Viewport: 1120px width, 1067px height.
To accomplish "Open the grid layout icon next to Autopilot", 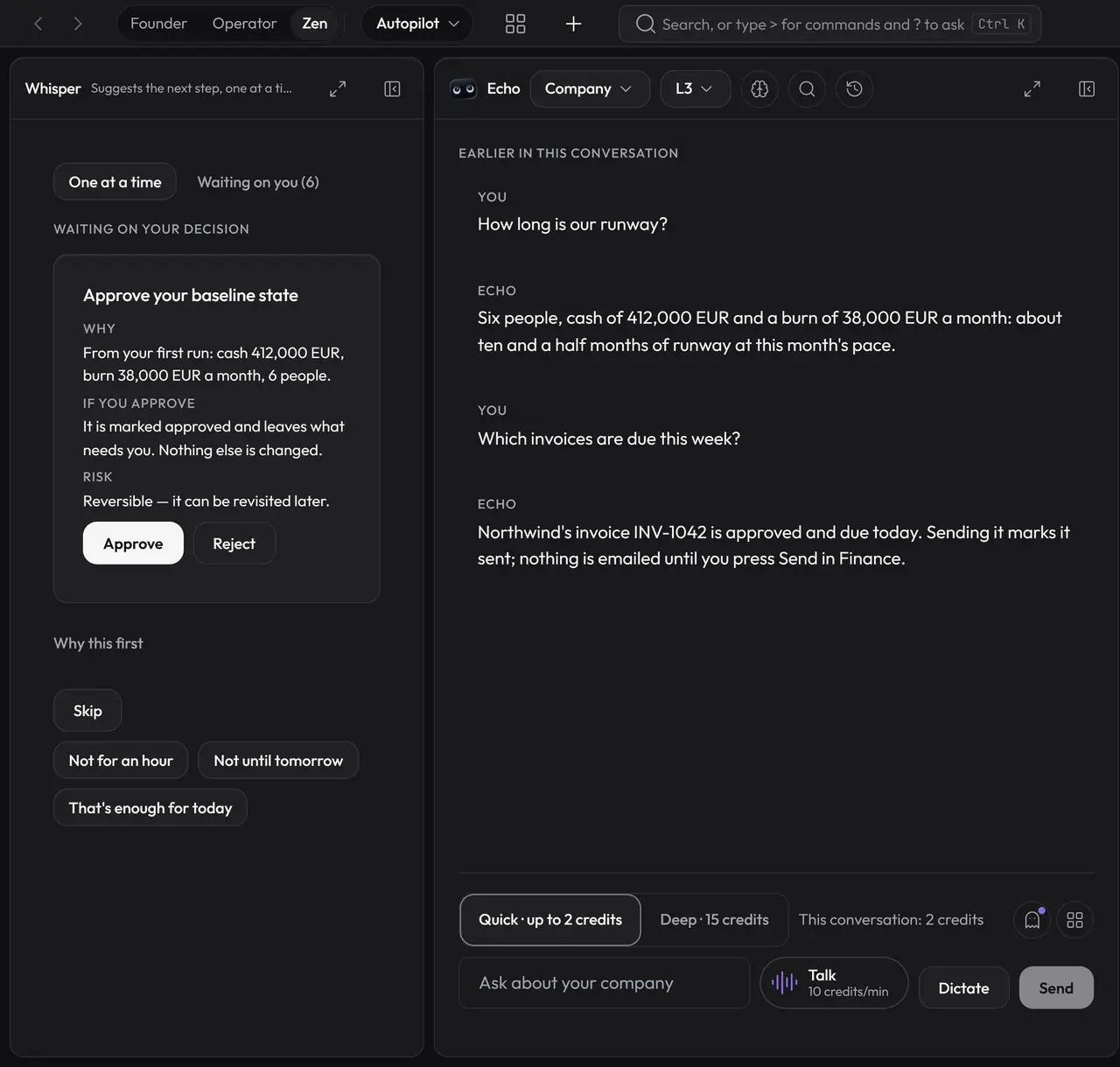I will coord(515,24).
